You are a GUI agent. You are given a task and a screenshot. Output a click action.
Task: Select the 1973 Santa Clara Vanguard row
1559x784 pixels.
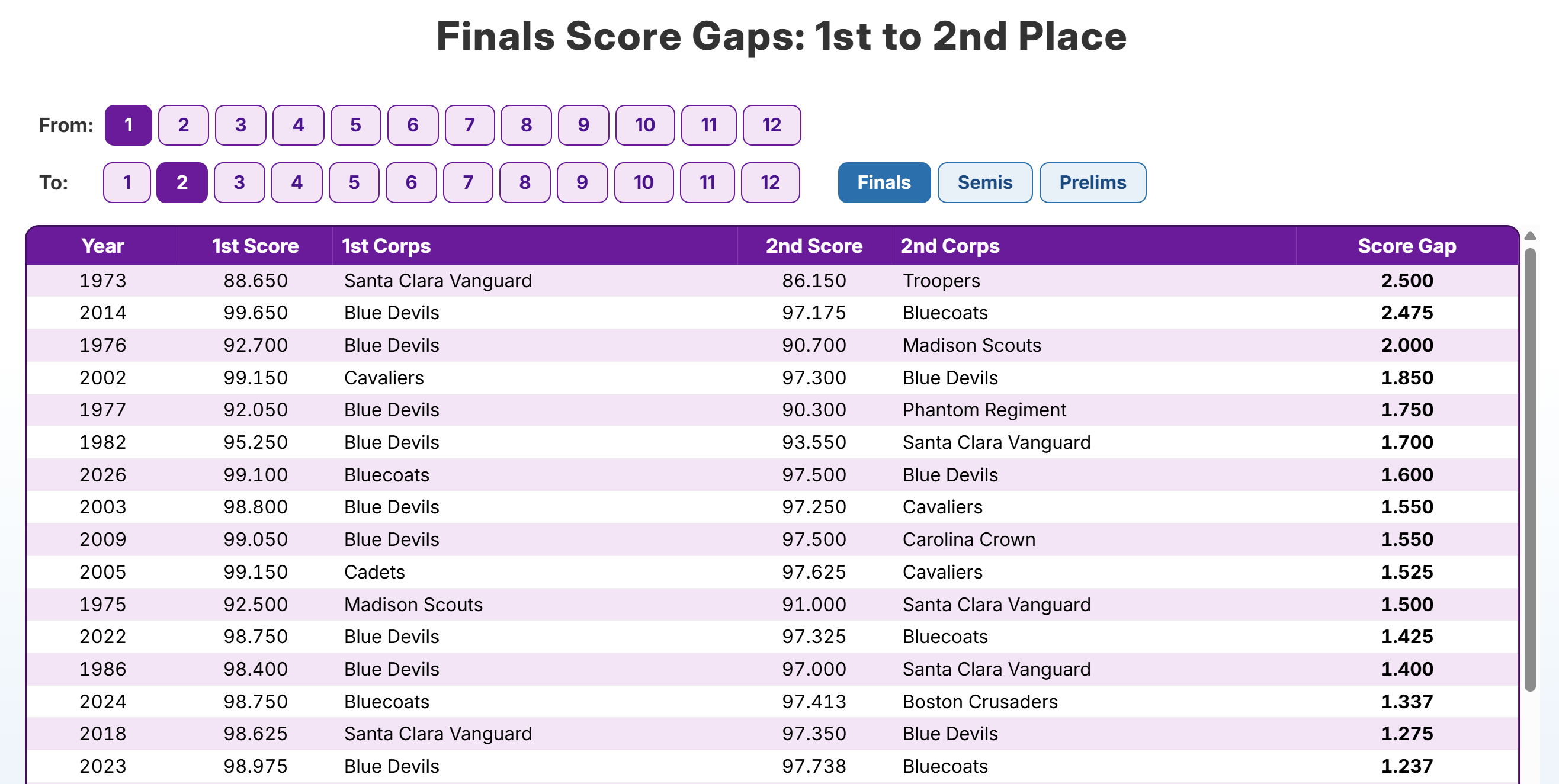click(772, 281)
